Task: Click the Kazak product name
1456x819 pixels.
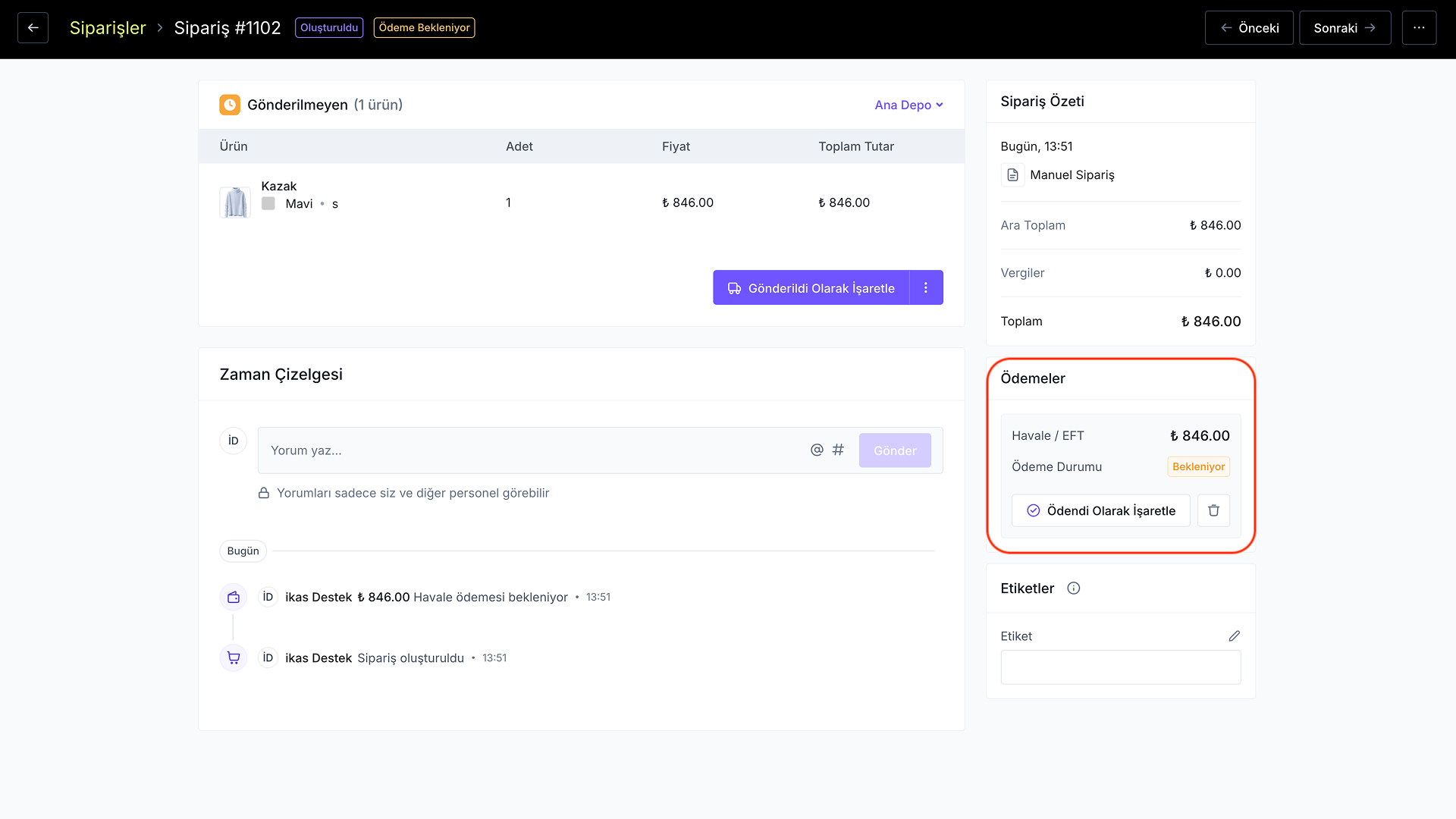Action: pyautogui.click(x=278, y=186)
